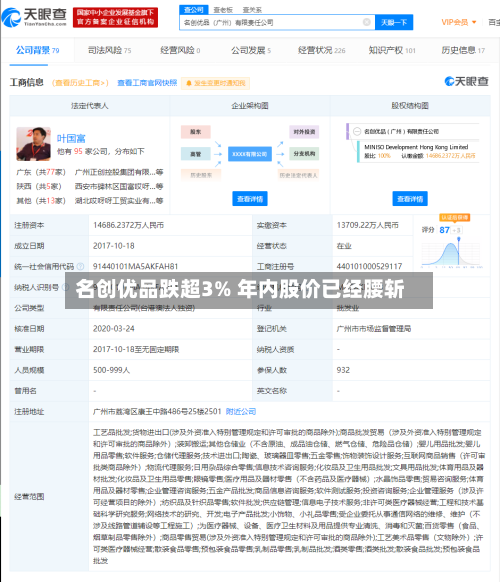Click the 历史法定代表人 node in diagram

click(298, 175)
